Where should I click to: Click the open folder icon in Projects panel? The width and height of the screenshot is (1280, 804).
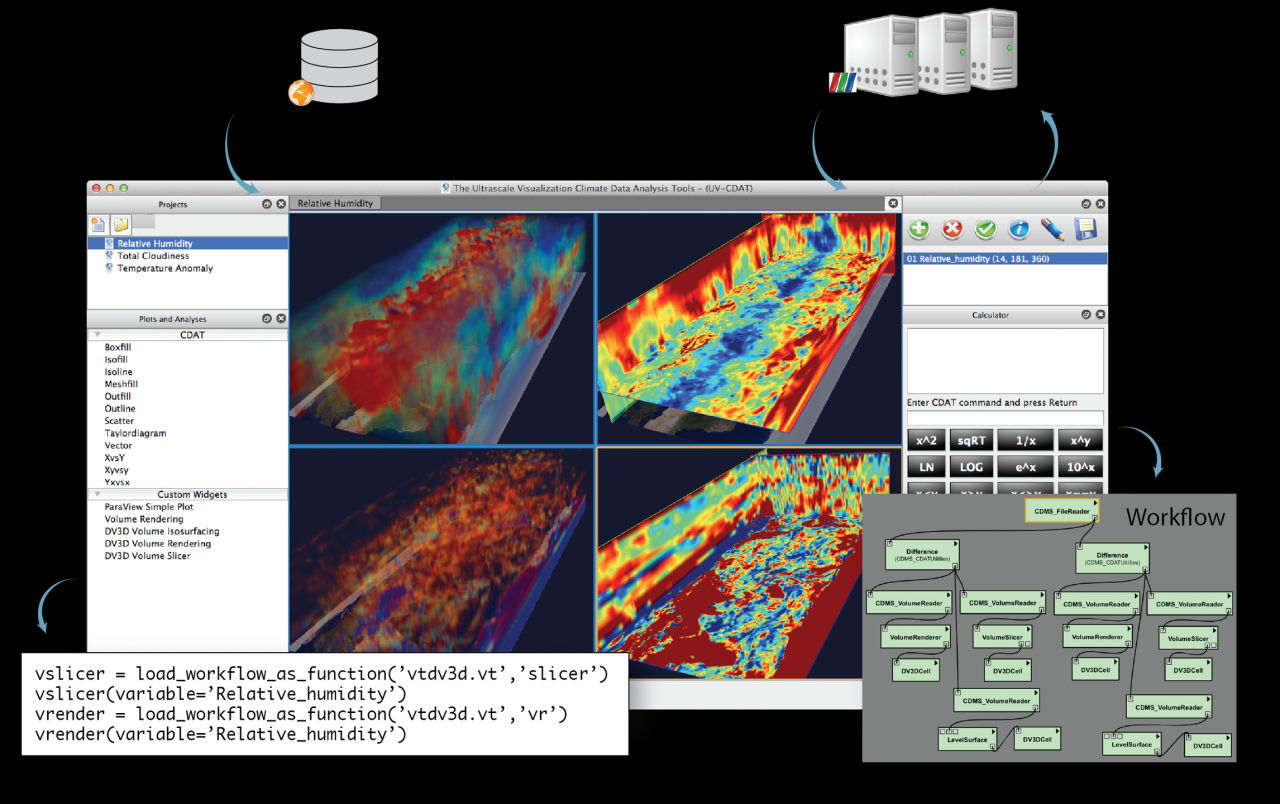click(120, 224)
